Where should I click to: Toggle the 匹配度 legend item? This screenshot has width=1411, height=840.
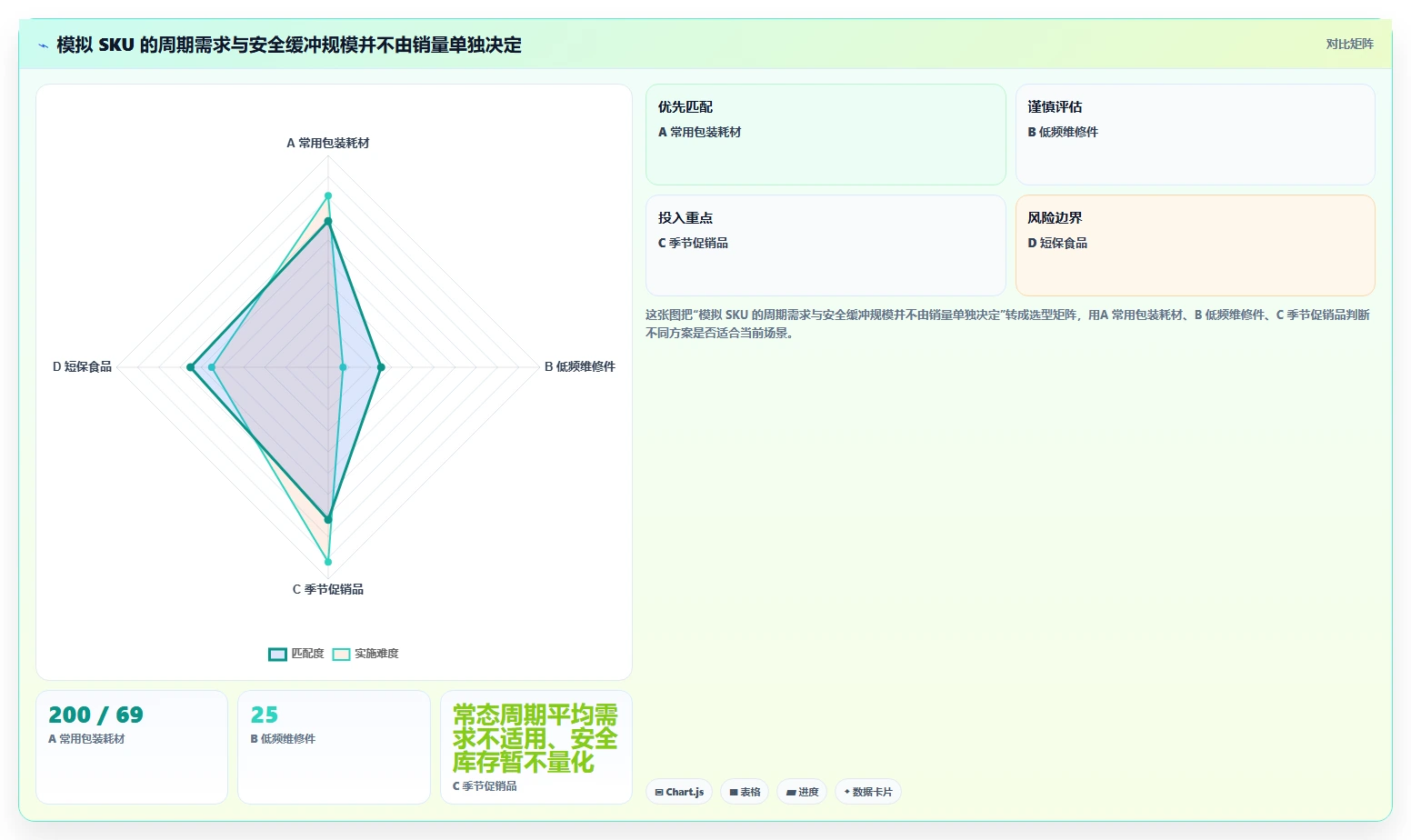point(296,654)
